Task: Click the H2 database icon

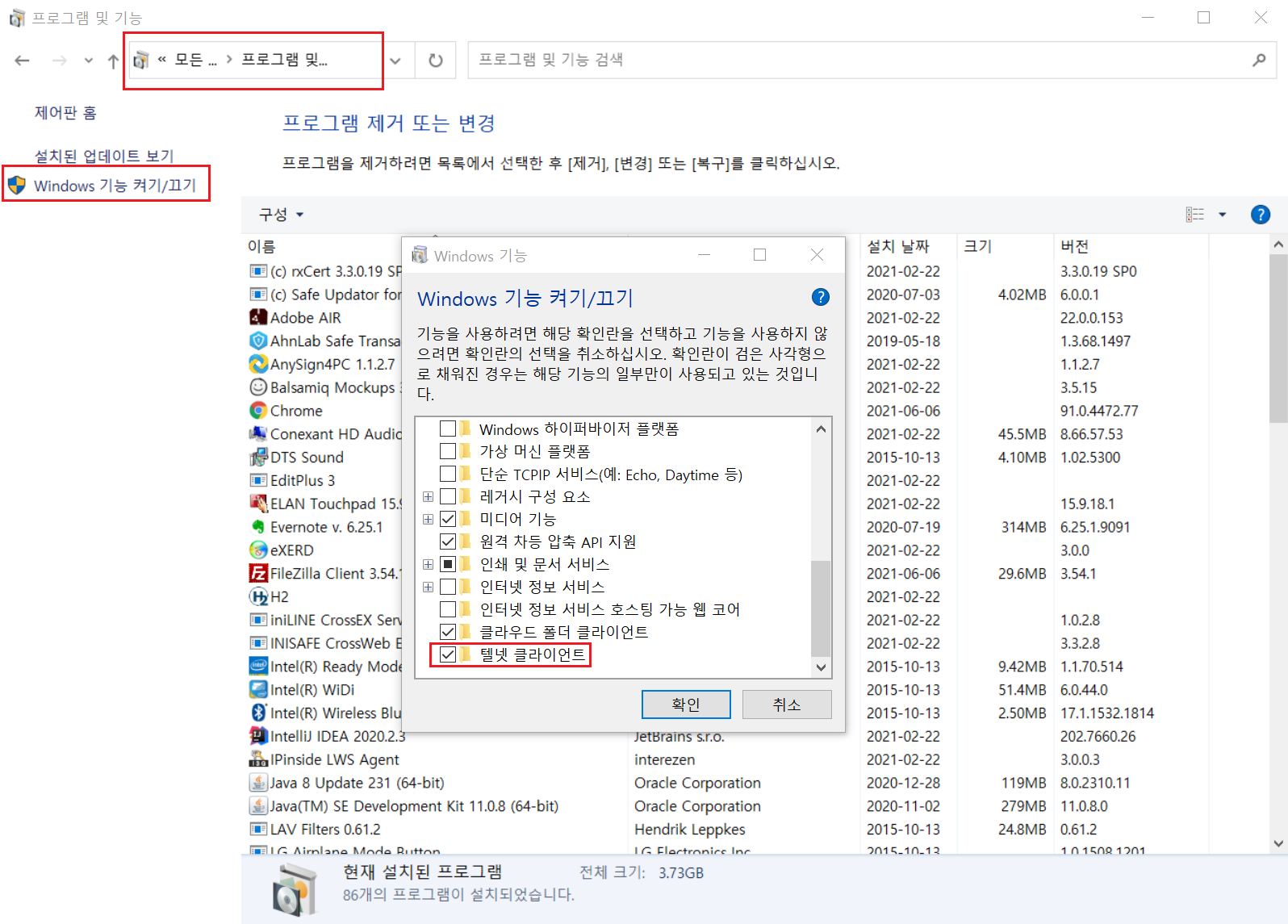Action: tap(258, 596)
